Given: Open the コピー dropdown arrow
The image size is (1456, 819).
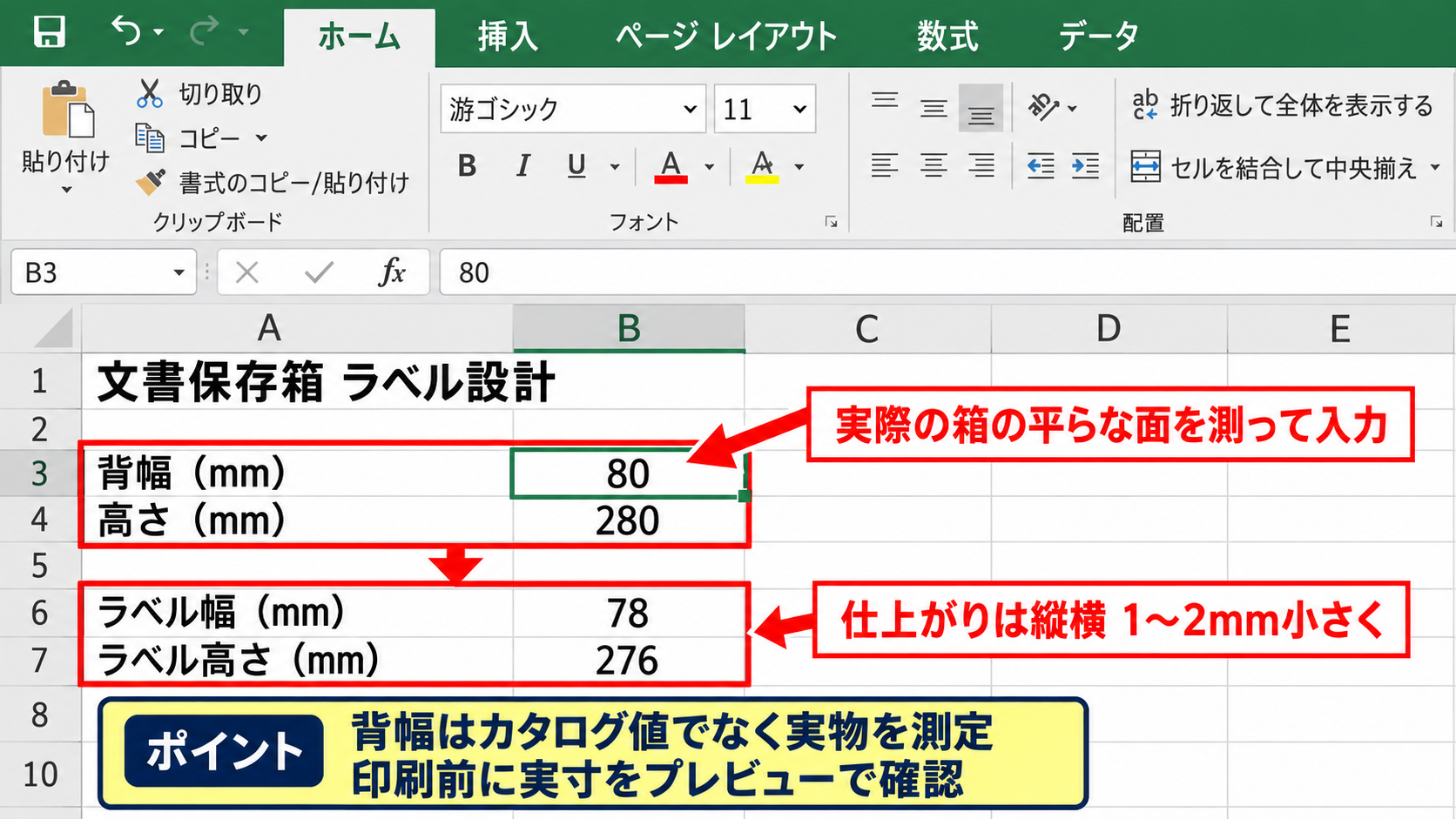Looking at the screenshot, I should click(x=261, y=138).
